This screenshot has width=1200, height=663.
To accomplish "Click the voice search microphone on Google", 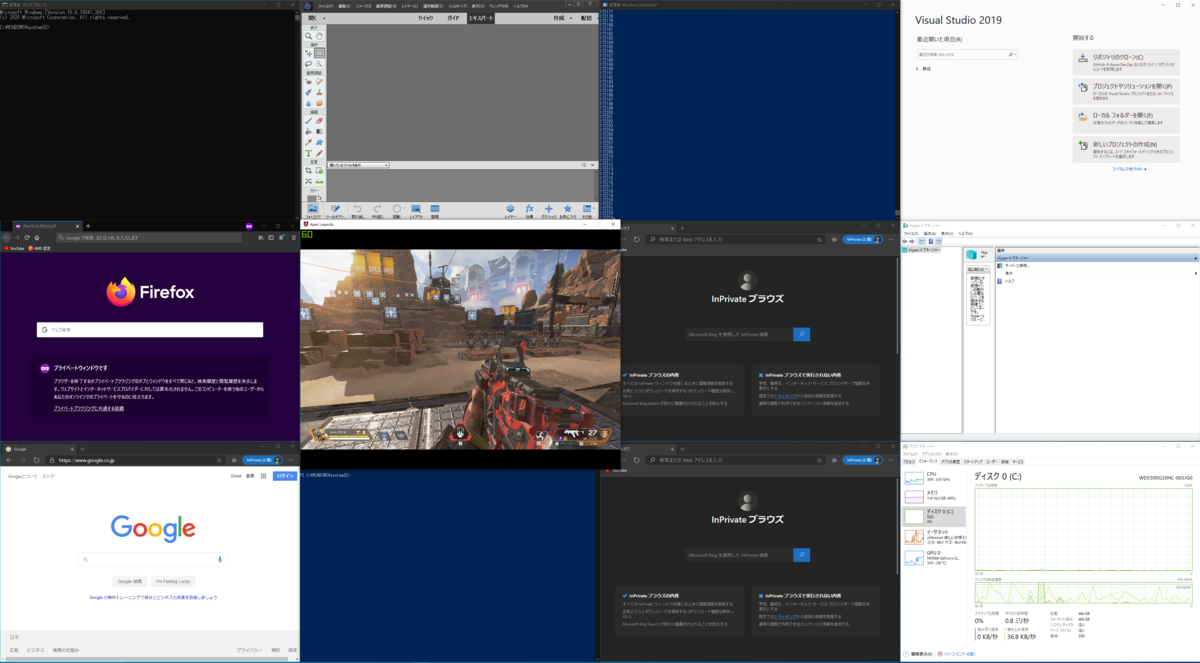I will (x=219, y=559).
